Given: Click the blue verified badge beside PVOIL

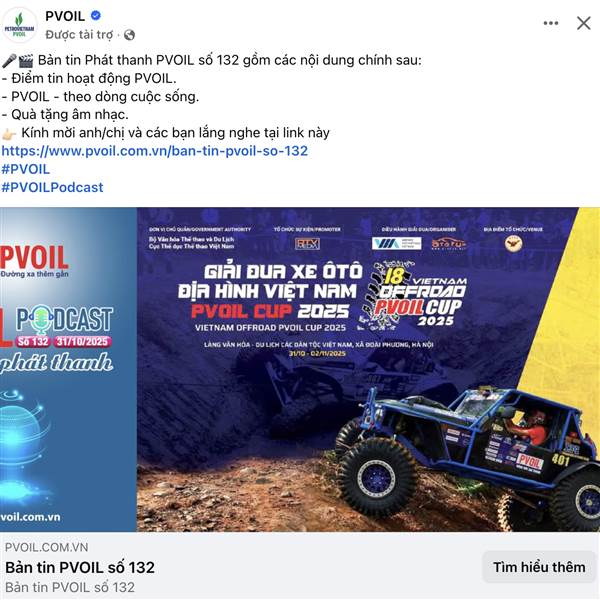Looking at the screenshot, I should click(x=96, y=15).
